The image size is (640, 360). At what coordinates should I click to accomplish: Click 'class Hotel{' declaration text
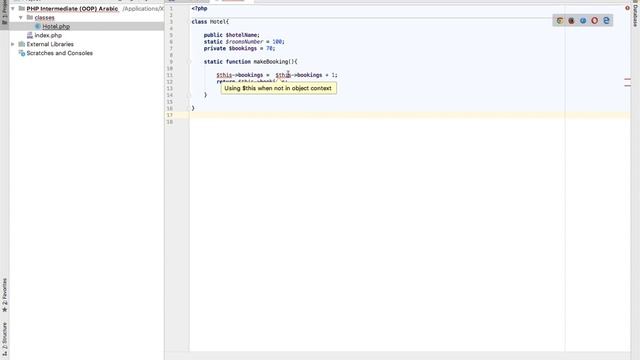click(210, 22)
